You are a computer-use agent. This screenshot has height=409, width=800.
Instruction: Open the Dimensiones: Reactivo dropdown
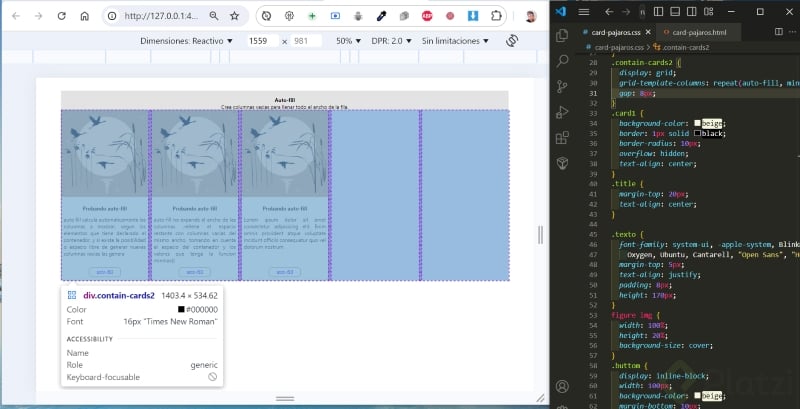(186, 41)
